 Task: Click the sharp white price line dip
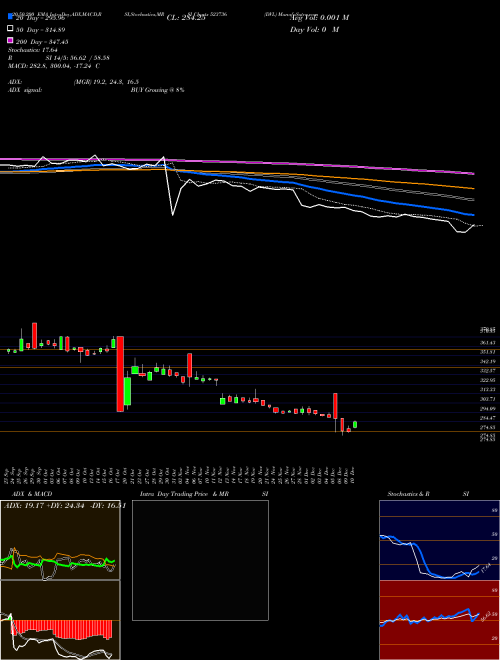pyautogui.click(x=173, y=214)
